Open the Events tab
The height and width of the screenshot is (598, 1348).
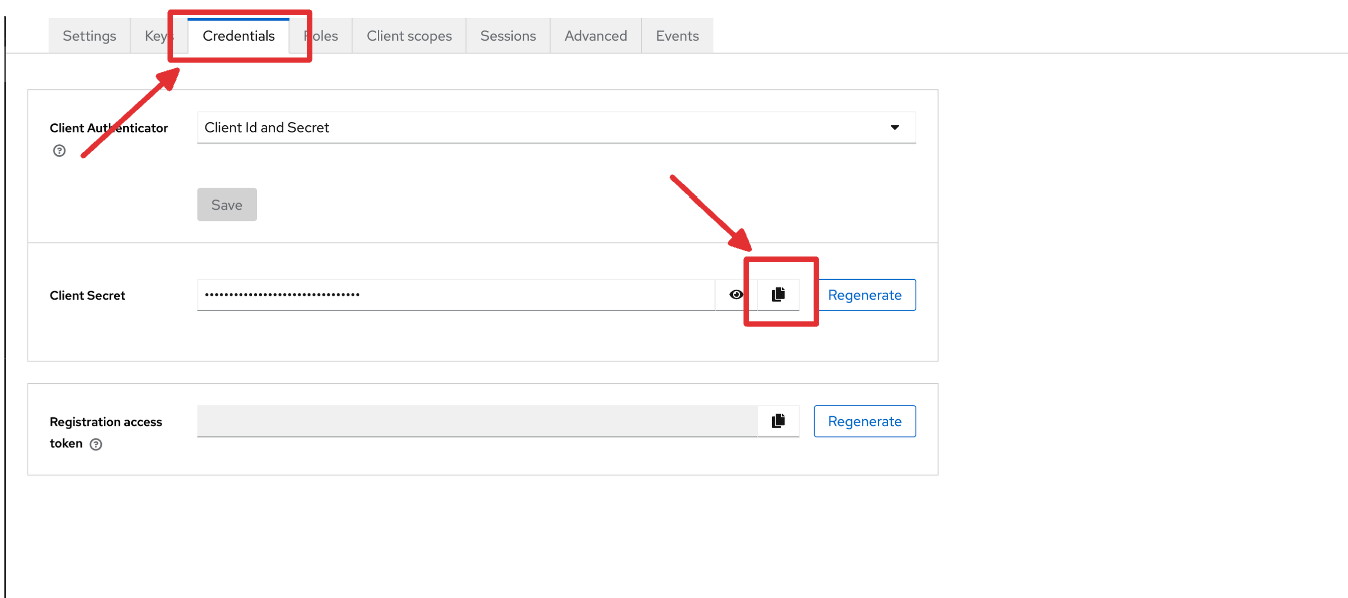pyautogui.click(x=677, y=36)
